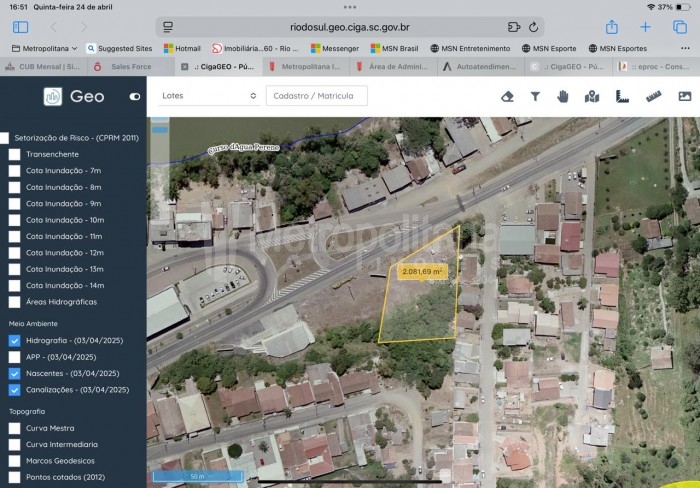Select the eraser clear tool
Image resolution: width=700 pixels, height=488 pixels.
tap(507, 96)
